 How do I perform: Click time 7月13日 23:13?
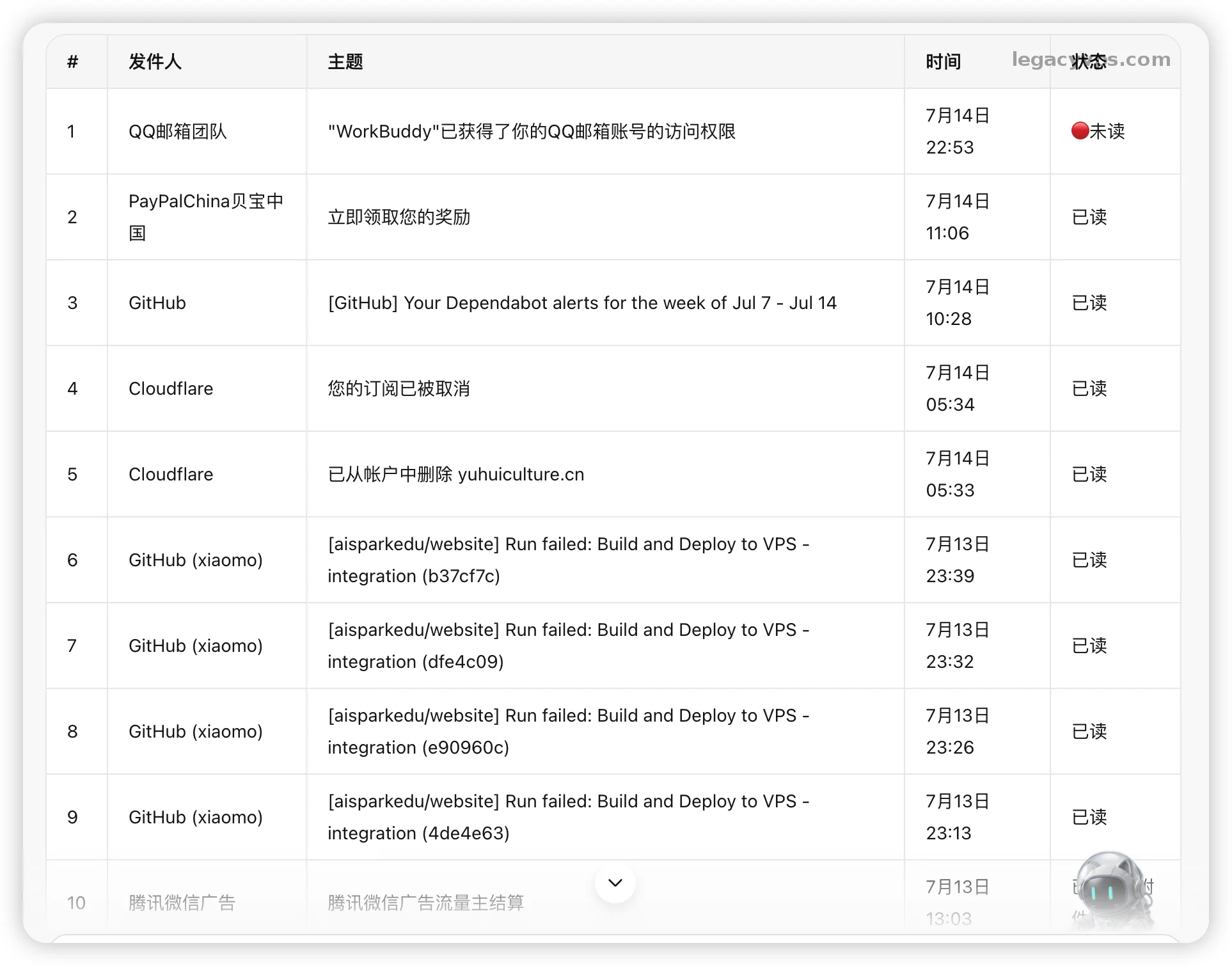tap(958, 817)
